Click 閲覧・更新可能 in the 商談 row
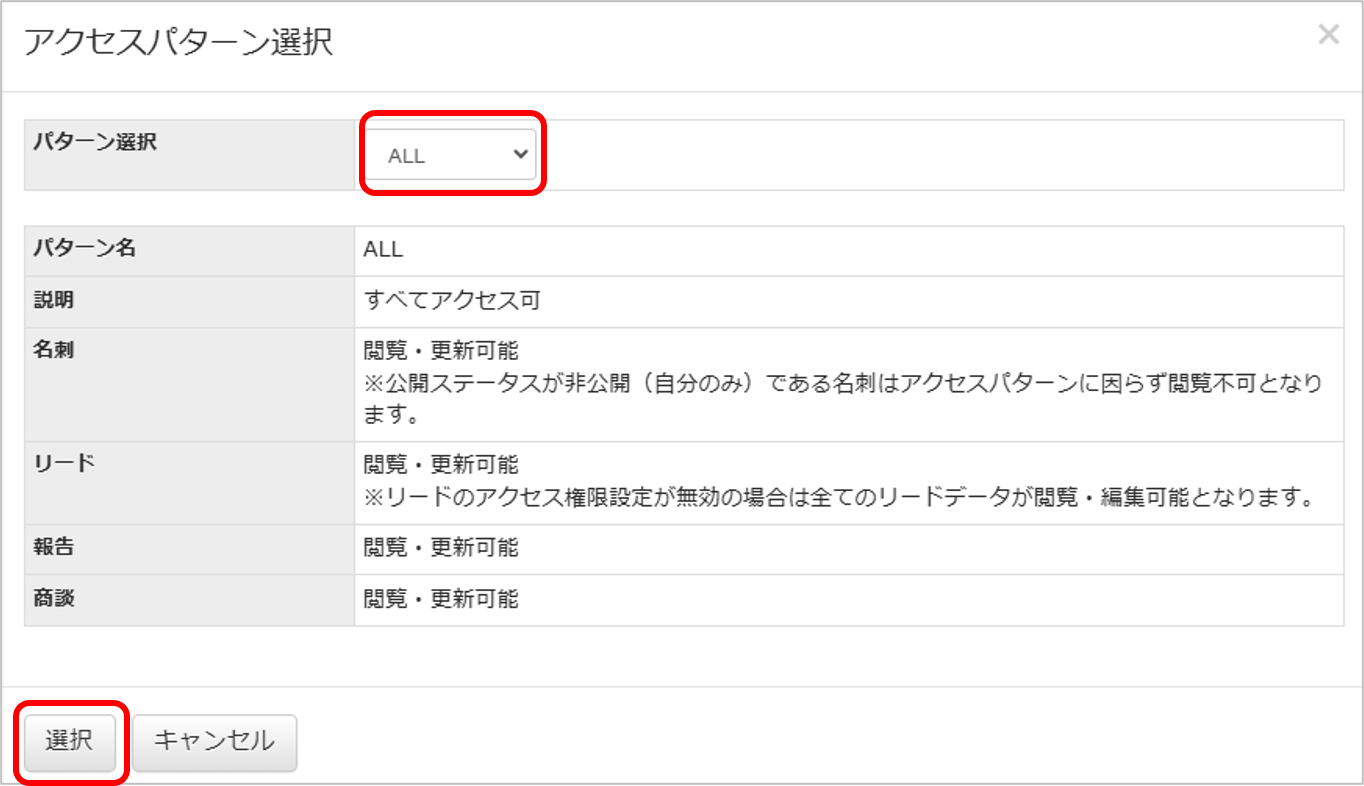Image resolution: width=1364 pixels, height=786 pixels. 441,599
